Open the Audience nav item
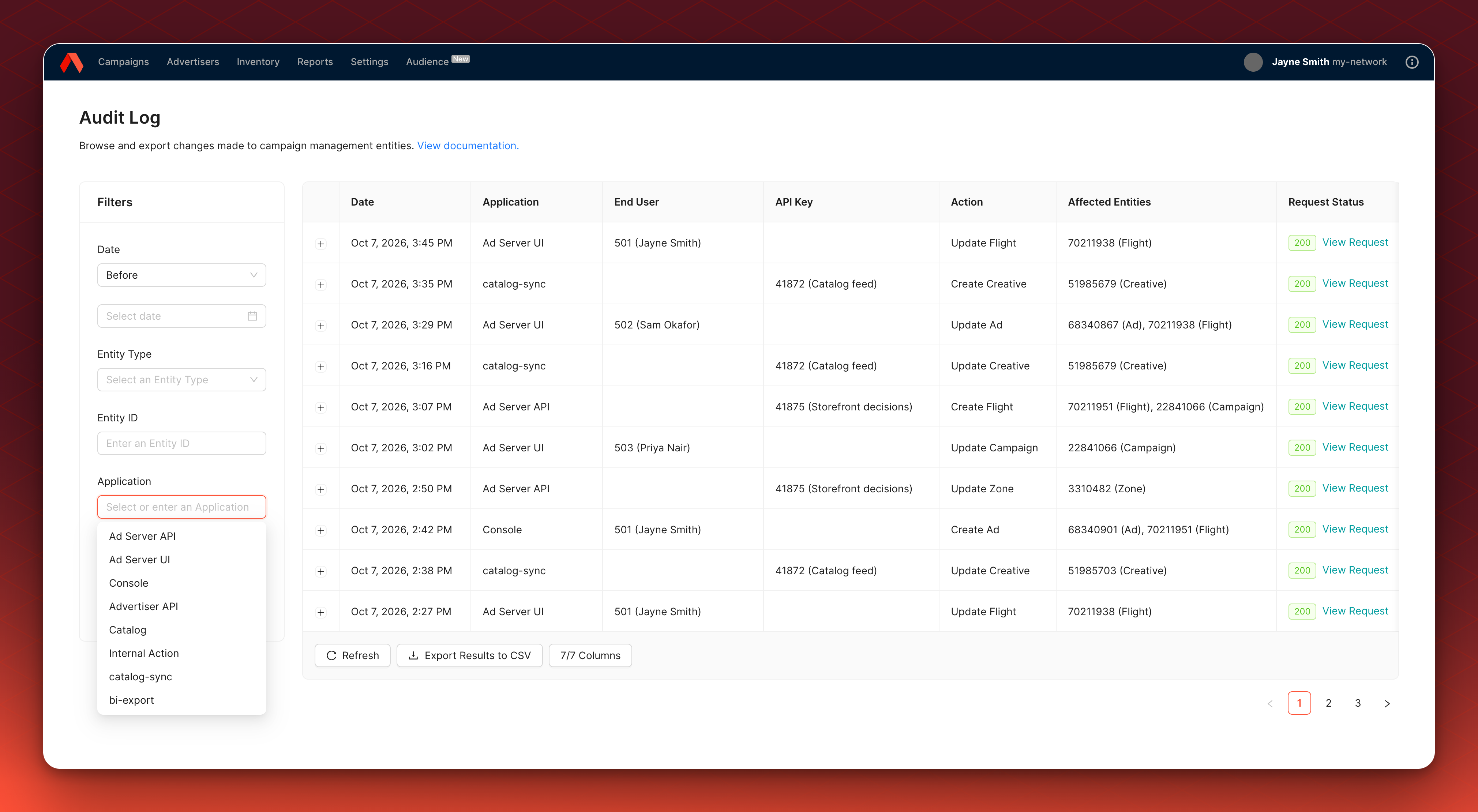This screenshot has height=812, width=1478. tap(427, 62)
